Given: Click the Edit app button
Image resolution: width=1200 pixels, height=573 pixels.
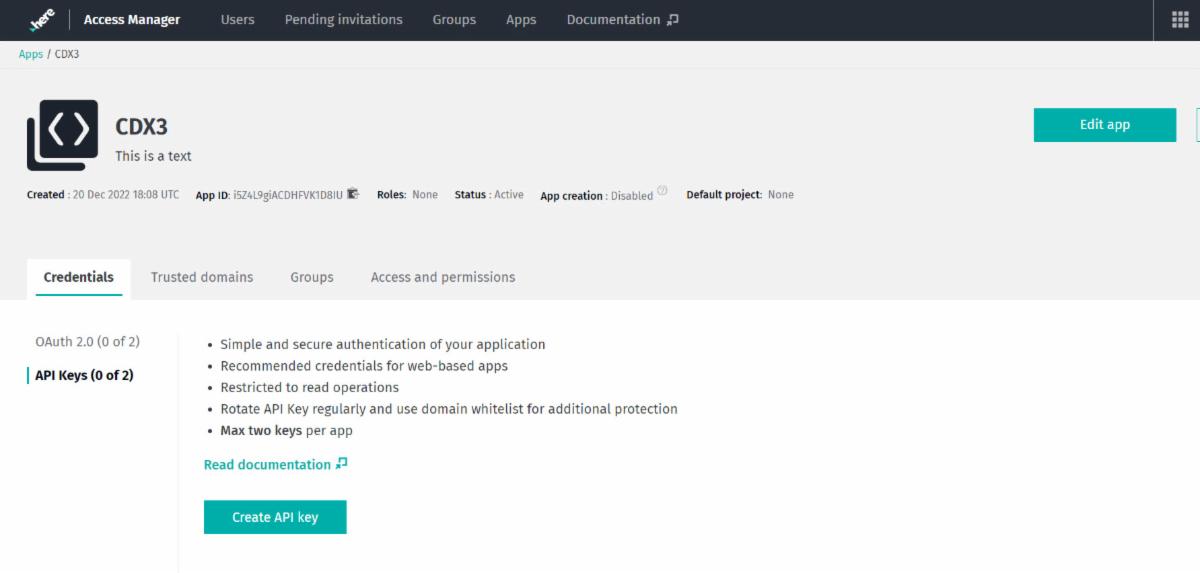Looking at the screenshot, I should [x=1105, y=125].
